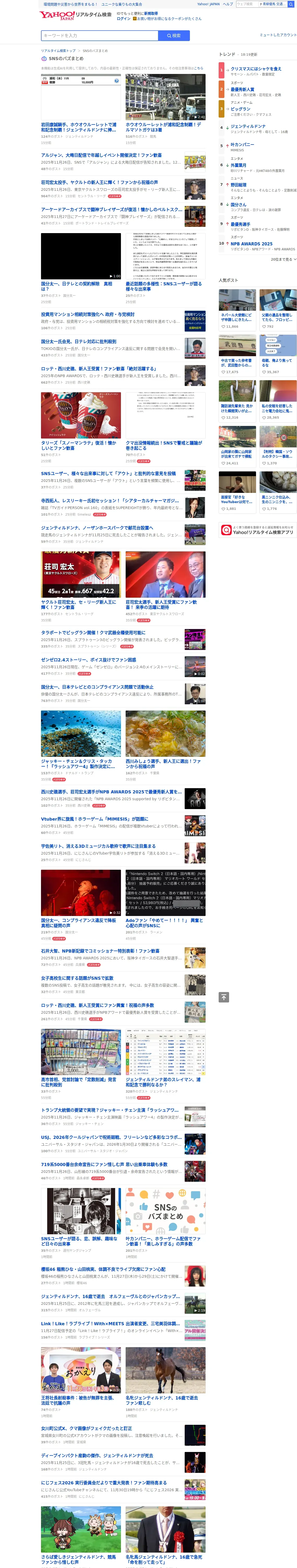Click rank 3 badge in trend list
Screen dimensions: 297x1568
pos(222,109)
